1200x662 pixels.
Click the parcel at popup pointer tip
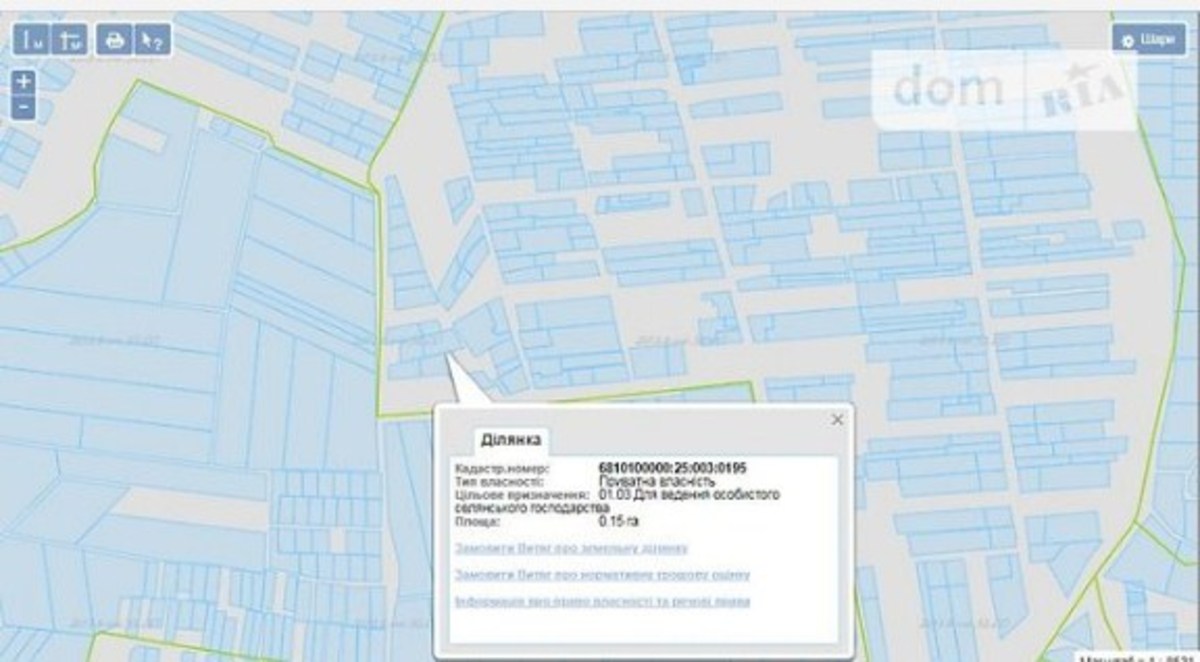tap(445, 352)
